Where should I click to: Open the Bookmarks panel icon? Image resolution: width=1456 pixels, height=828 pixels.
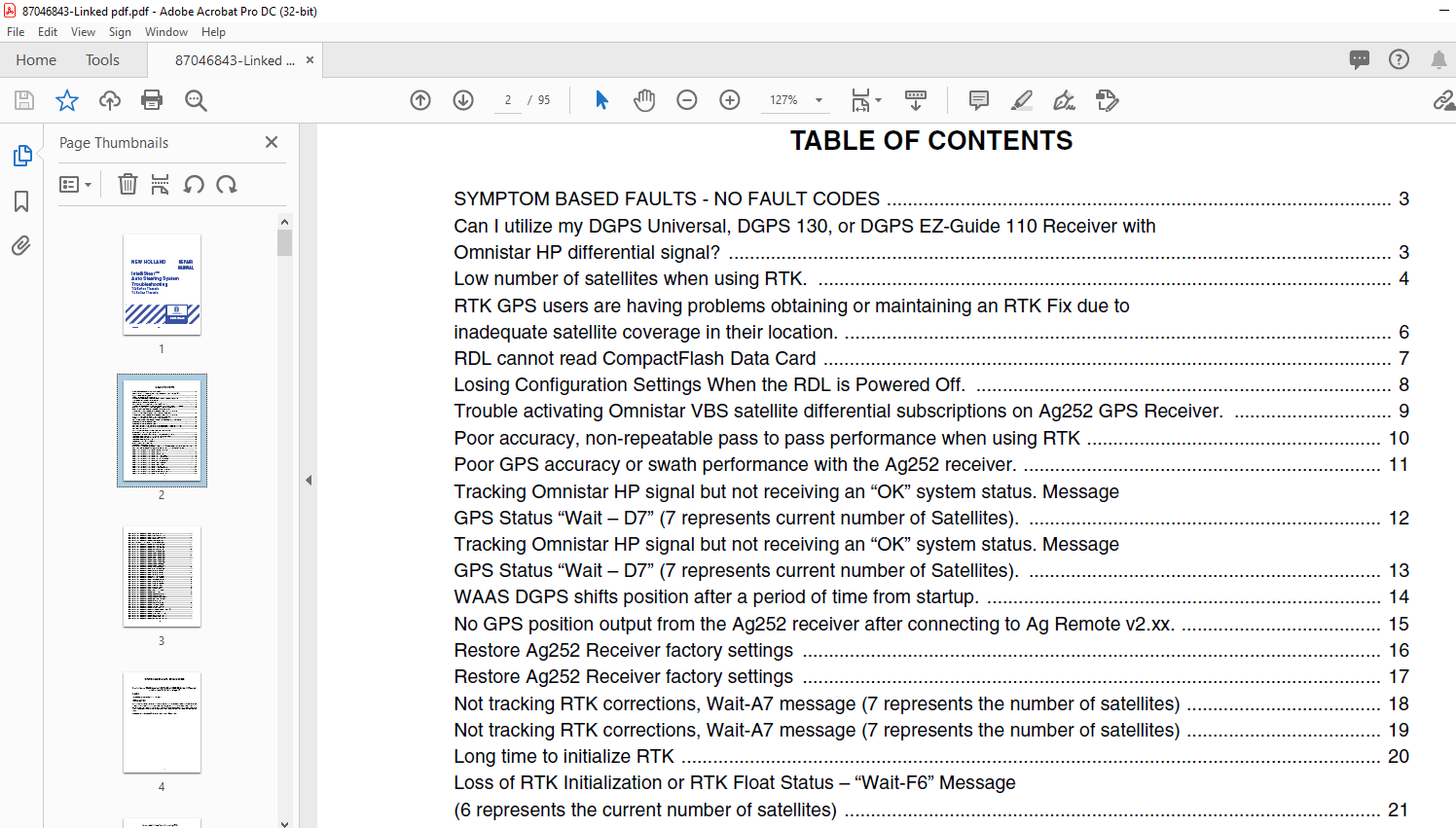click(21, 201)
